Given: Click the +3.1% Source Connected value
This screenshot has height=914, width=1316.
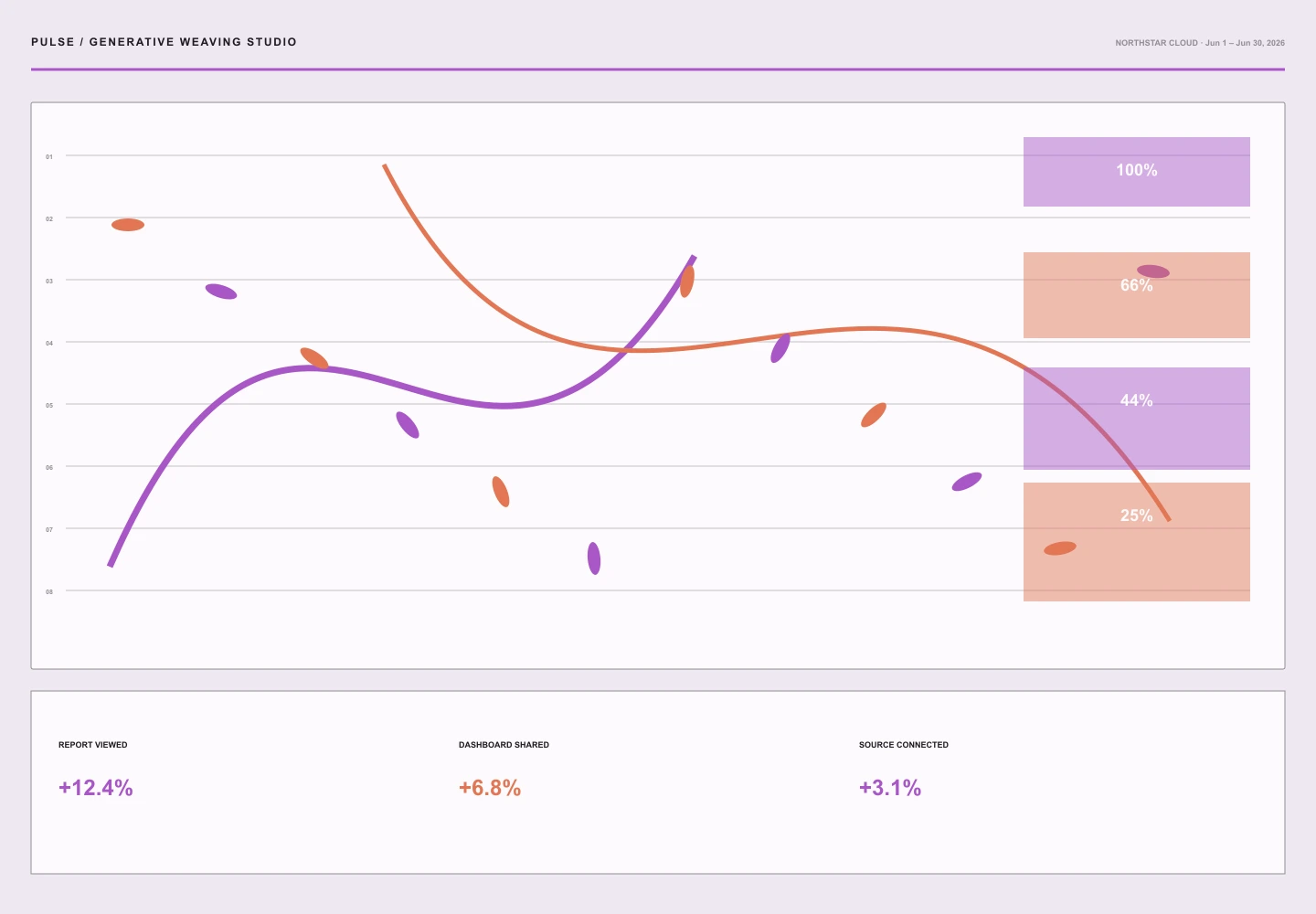Looking at the screenshot, I should tap(890, 788).
